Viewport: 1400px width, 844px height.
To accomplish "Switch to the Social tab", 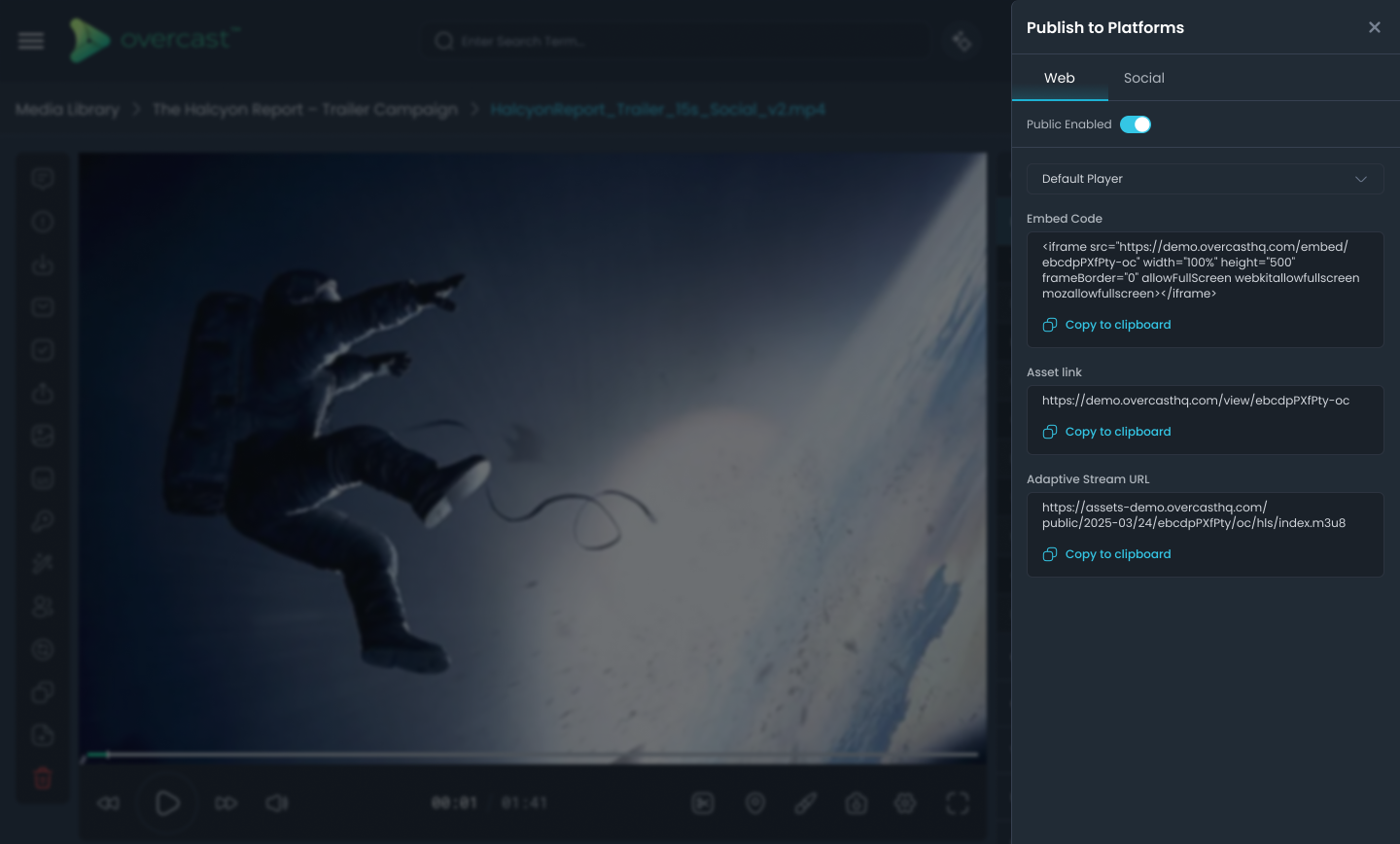I will [1143, 78].
